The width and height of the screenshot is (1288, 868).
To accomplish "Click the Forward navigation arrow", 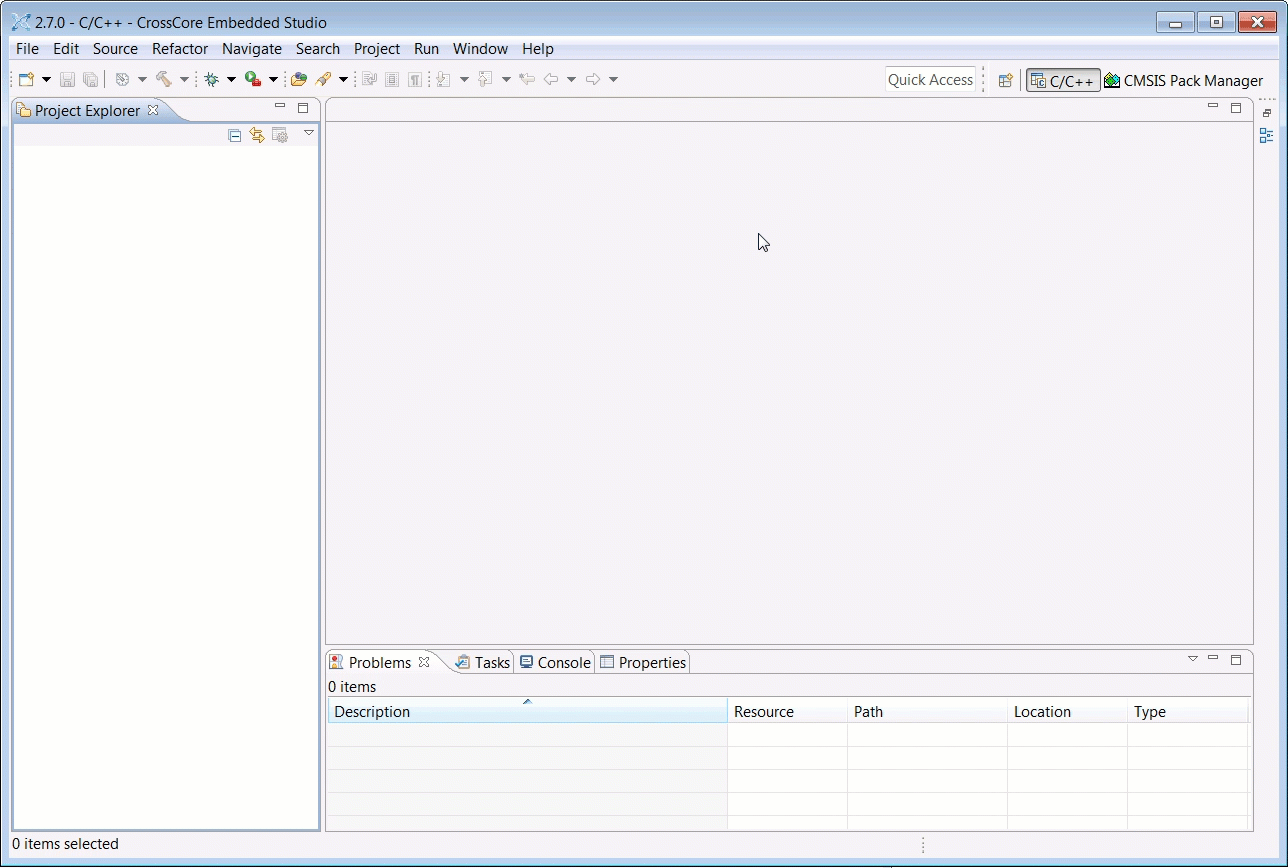I will coord(593,79).
